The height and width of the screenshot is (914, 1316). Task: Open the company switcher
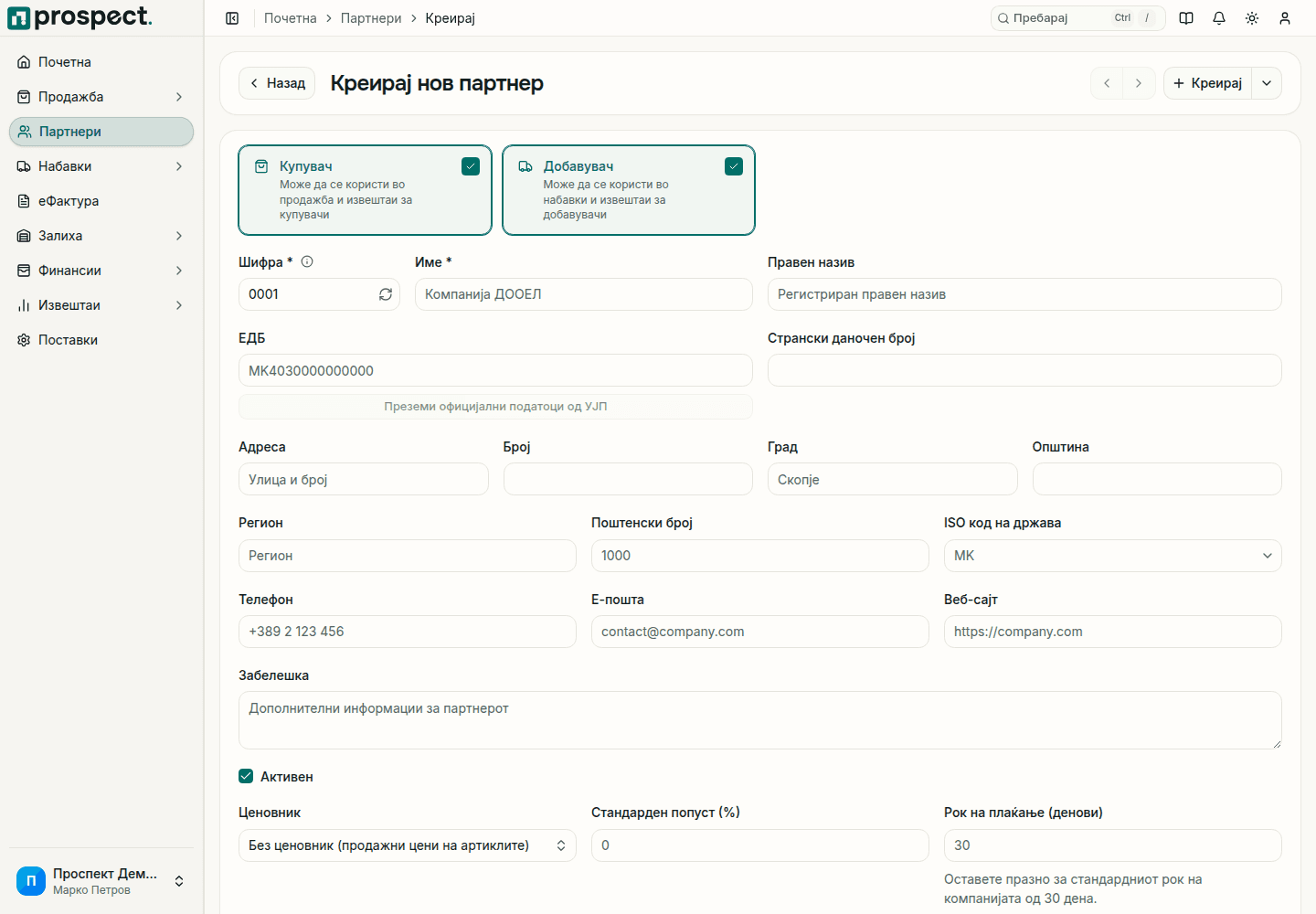[x=101, y=881]
